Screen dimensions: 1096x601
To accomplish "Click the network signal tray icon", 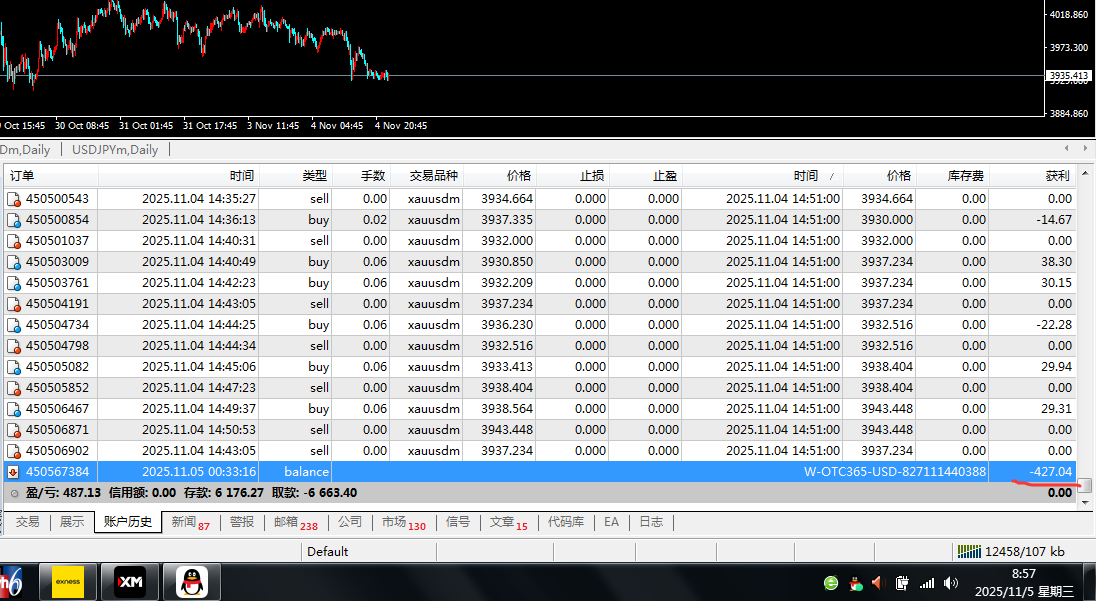I will tap(927, 583).
